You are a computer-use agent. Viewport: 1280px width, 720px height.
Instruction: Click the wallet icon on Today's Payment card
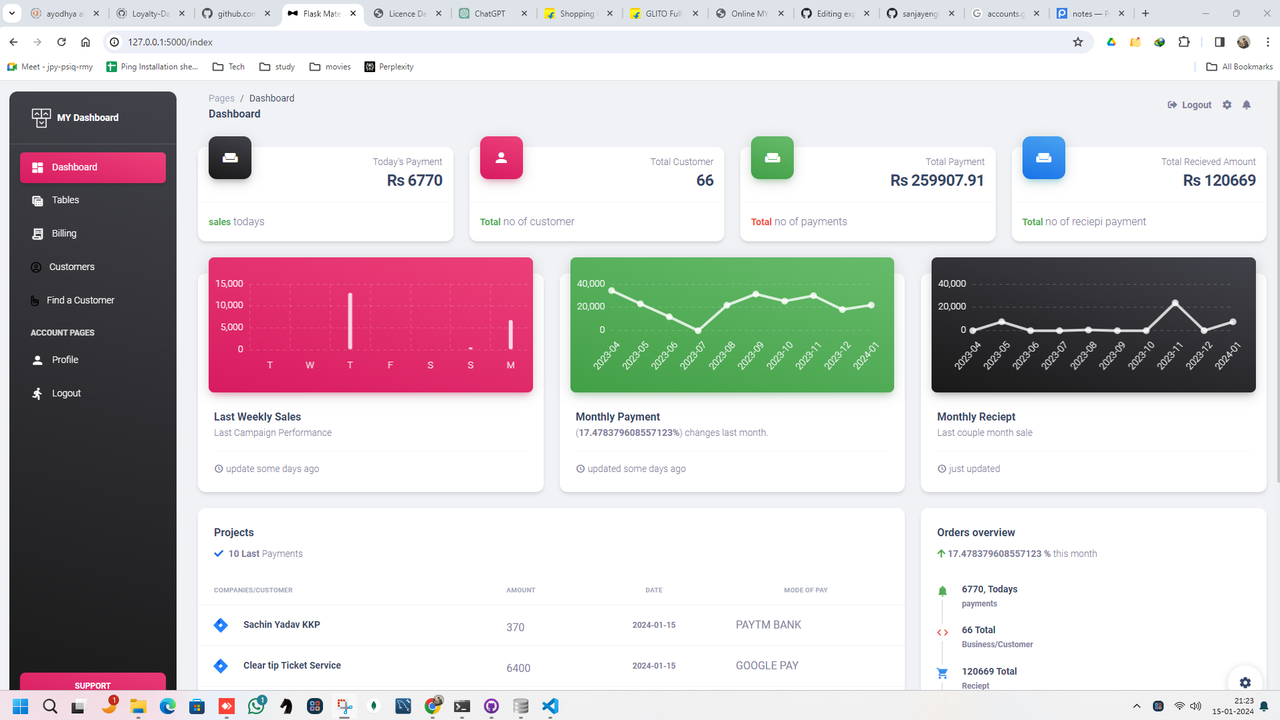pyautogui.click(x=229, y=157)
